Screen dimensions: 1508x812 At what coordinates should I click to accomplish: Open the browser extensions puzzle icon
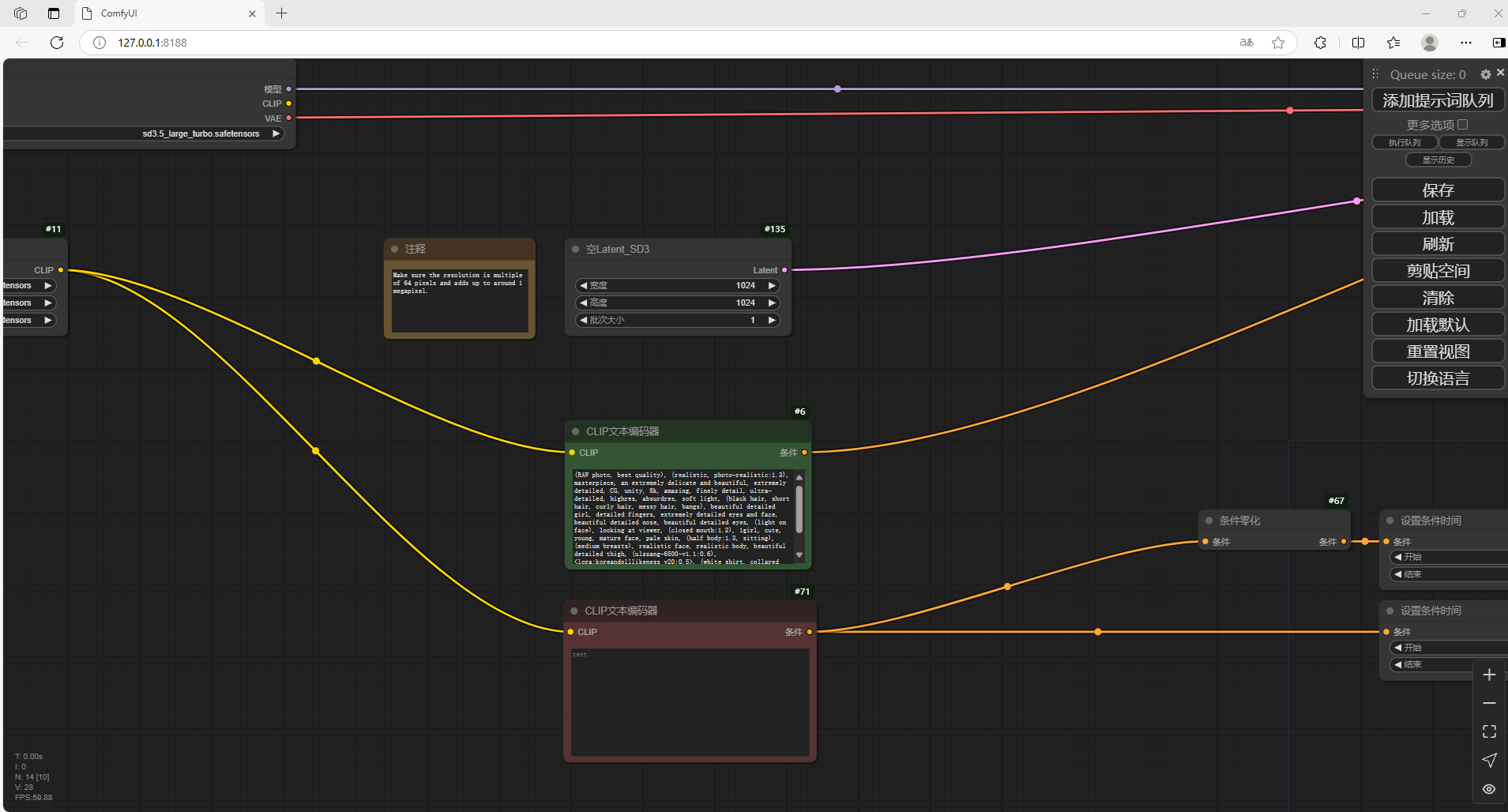click(1320, 43)
